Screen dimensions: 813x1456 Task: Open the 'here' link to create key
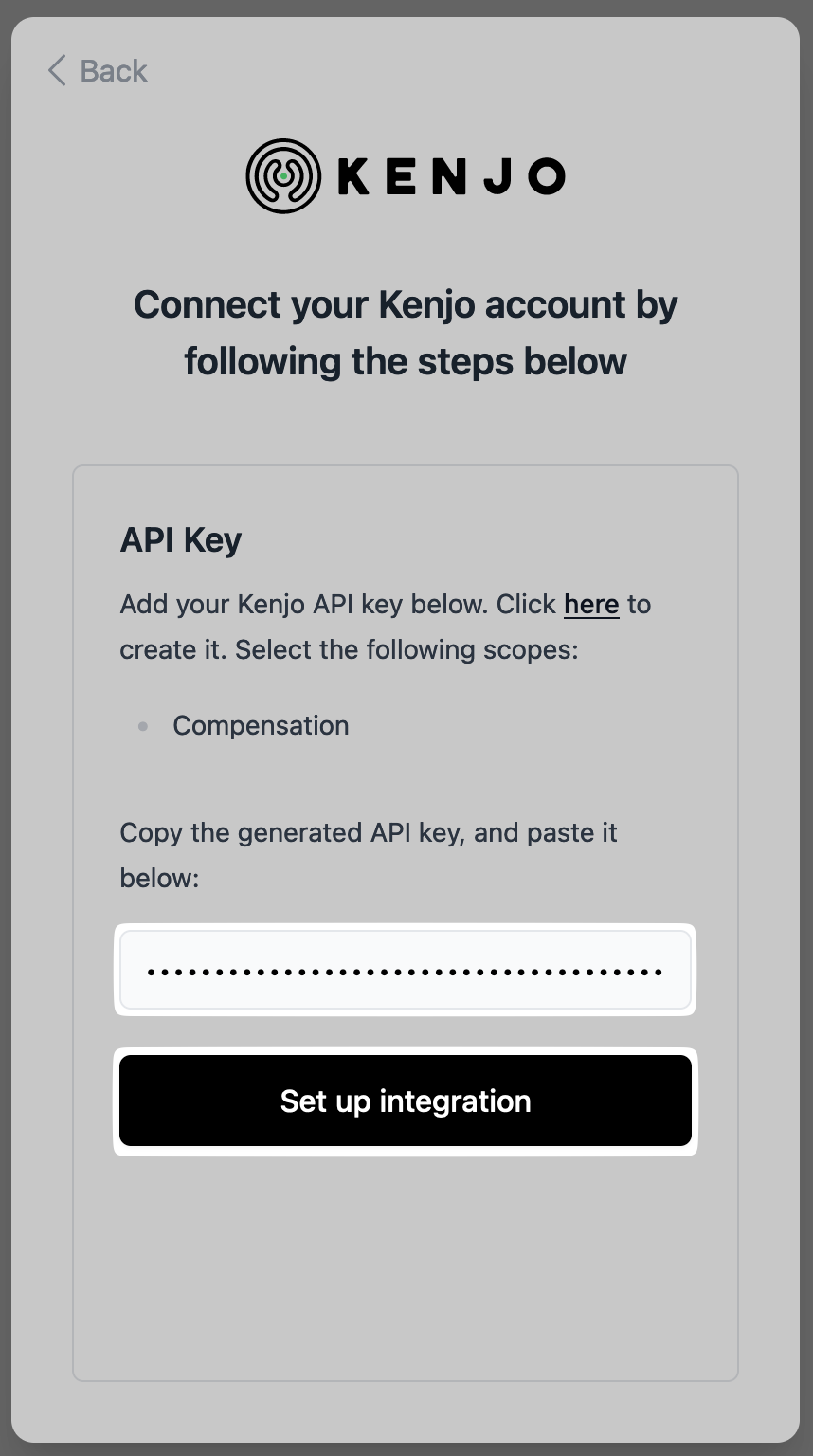click(x=591, y=605)
